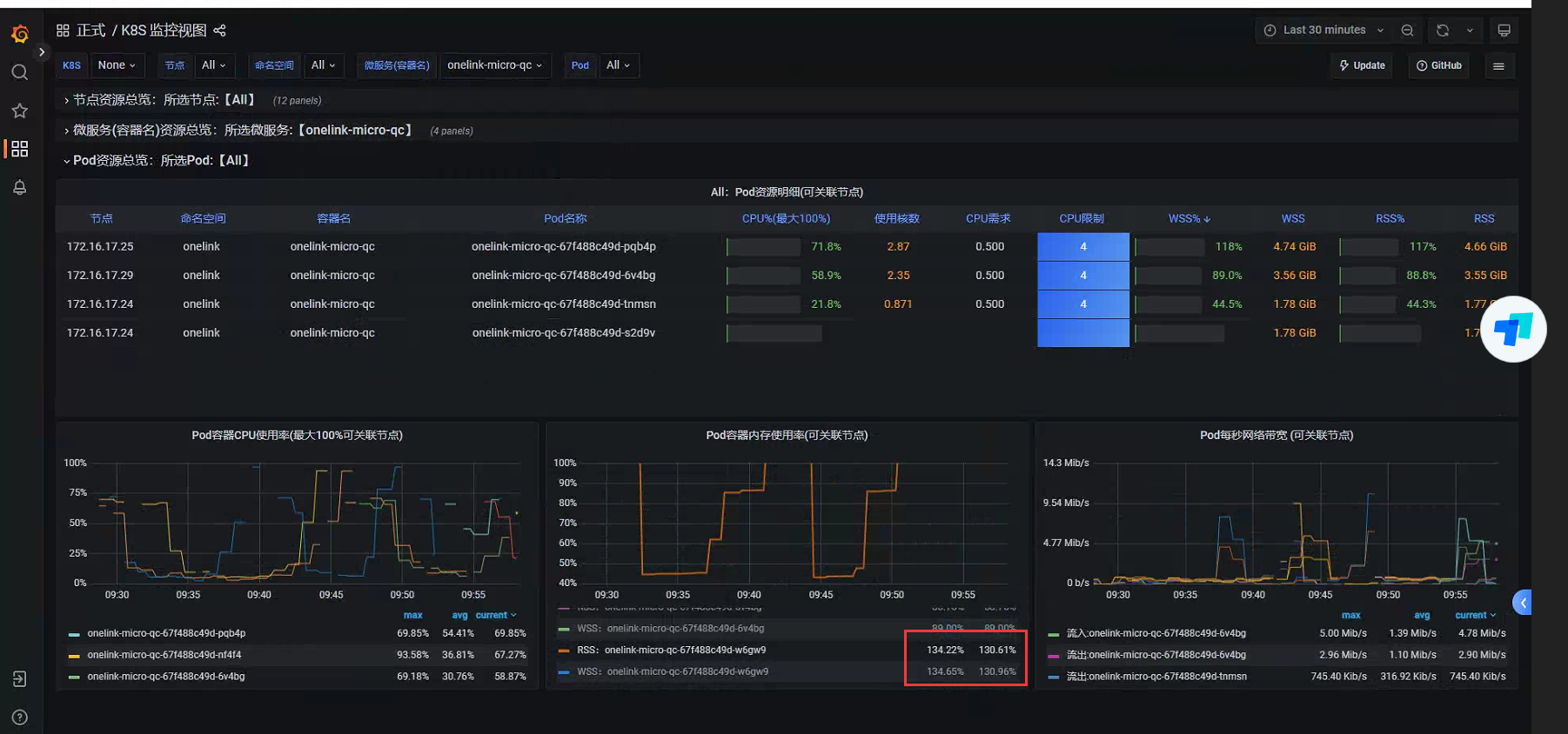1568x734 pixels.
Task: Open the 命名空间 All dropdown
Action: click(323, 65)
